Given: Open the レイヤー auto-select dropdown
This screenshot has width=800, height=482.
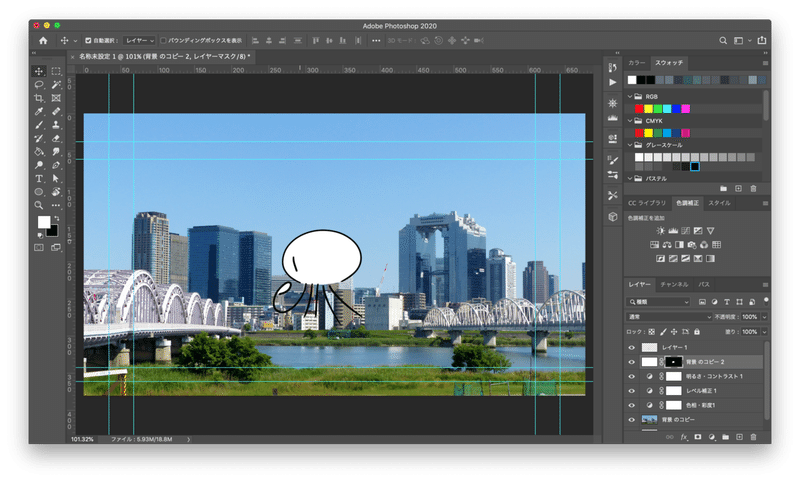Looking at the screenshot, I should pyautogui.click(x=140, y=40).
